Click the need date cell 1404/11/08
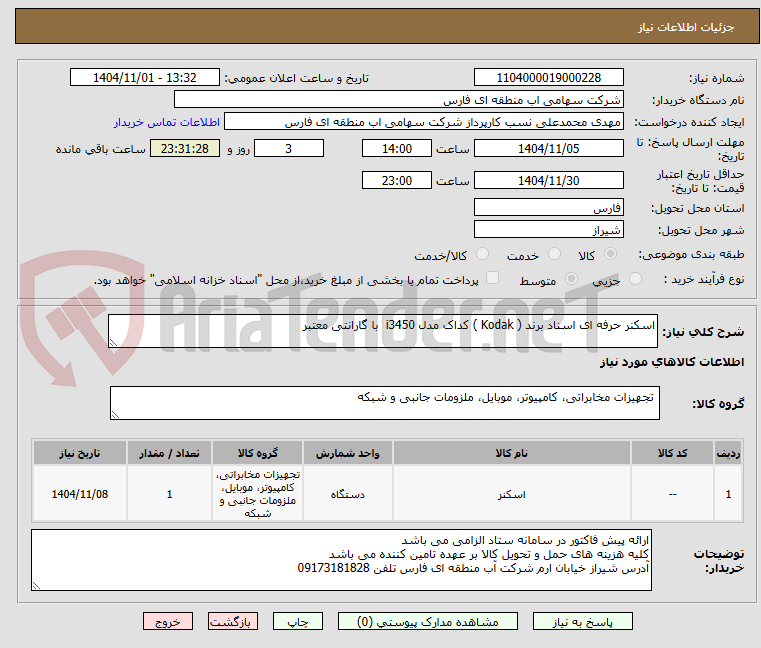761x648 pixels. [80, 494]
